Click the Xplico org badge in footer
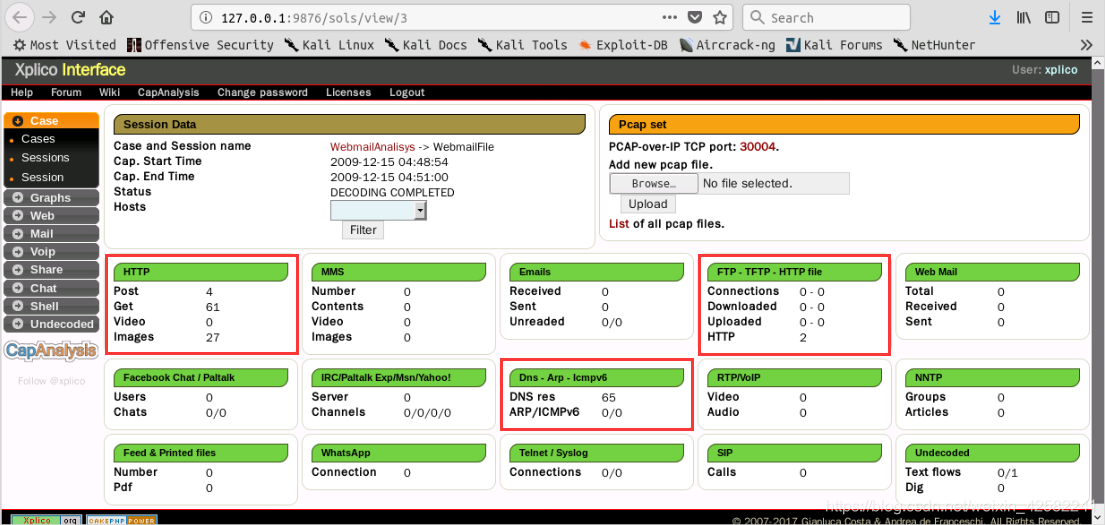This screenshot has width=1105, height=525. tap(48, 520)
